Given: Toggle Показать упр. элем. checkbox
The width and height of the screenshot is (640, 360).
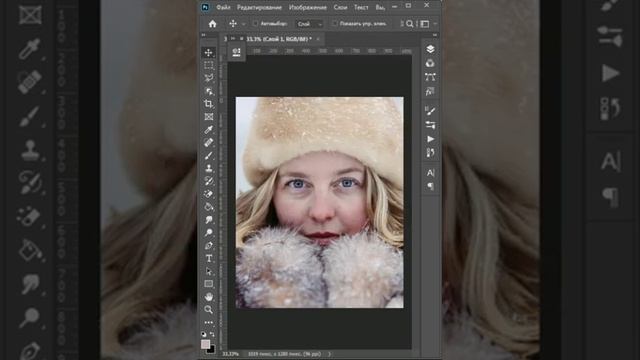Looking at the screenshot, I should pyautogui.click(x=334, y=24).
